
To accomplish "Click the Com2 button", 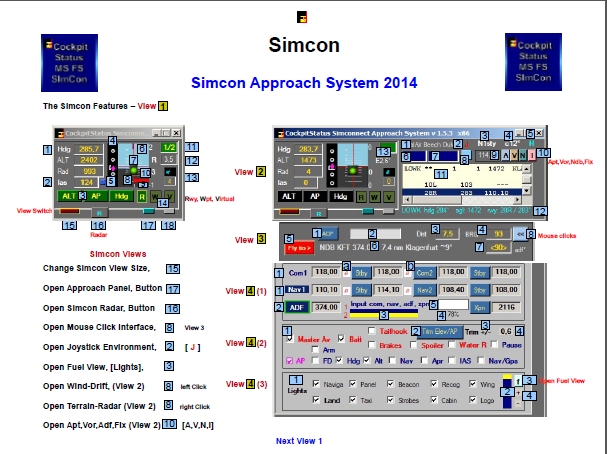I will [x=425, y=273].
